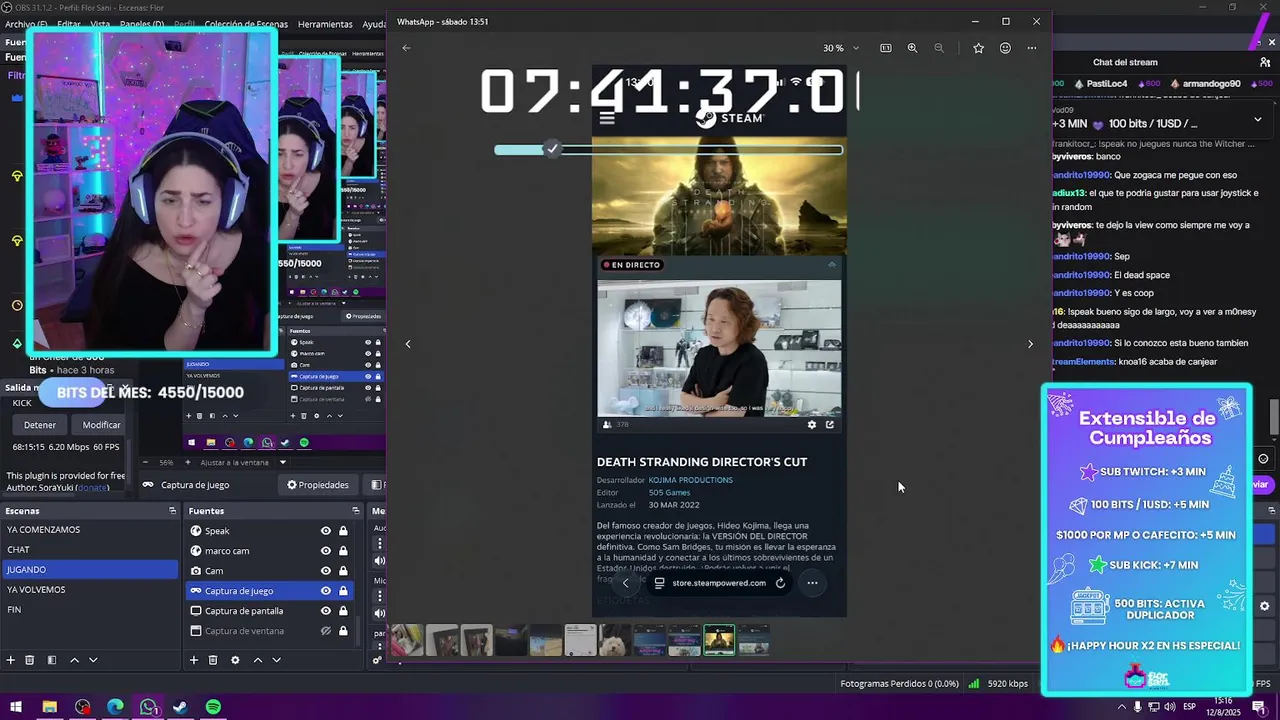This screenshot has height=720, width=1280.
Task: Unlock the Cam source
Action: coord(343,571)
